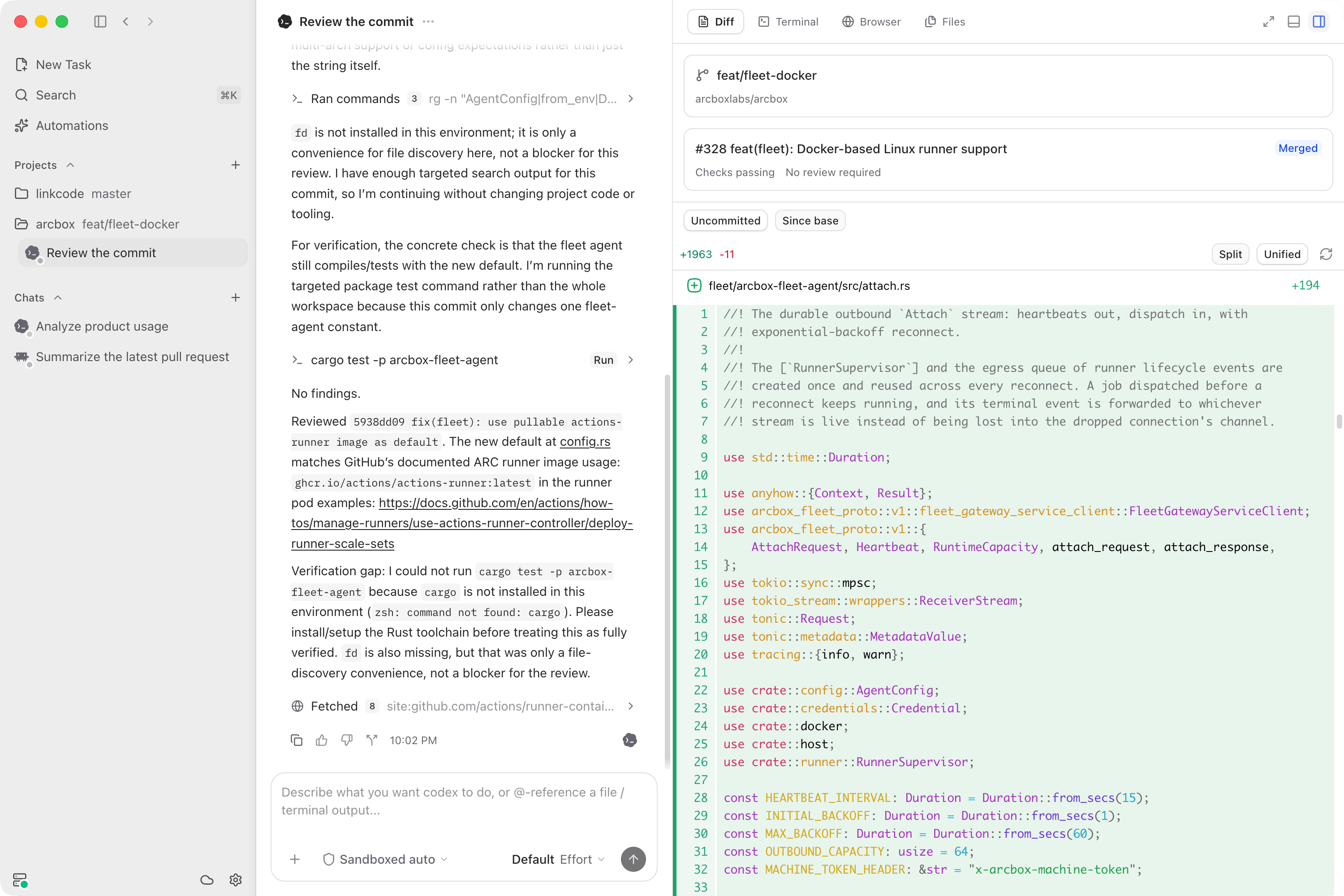1344x896 pixels.
Task: Click the added-file plus icon beside attach.rs
Action: pos(694,286)
